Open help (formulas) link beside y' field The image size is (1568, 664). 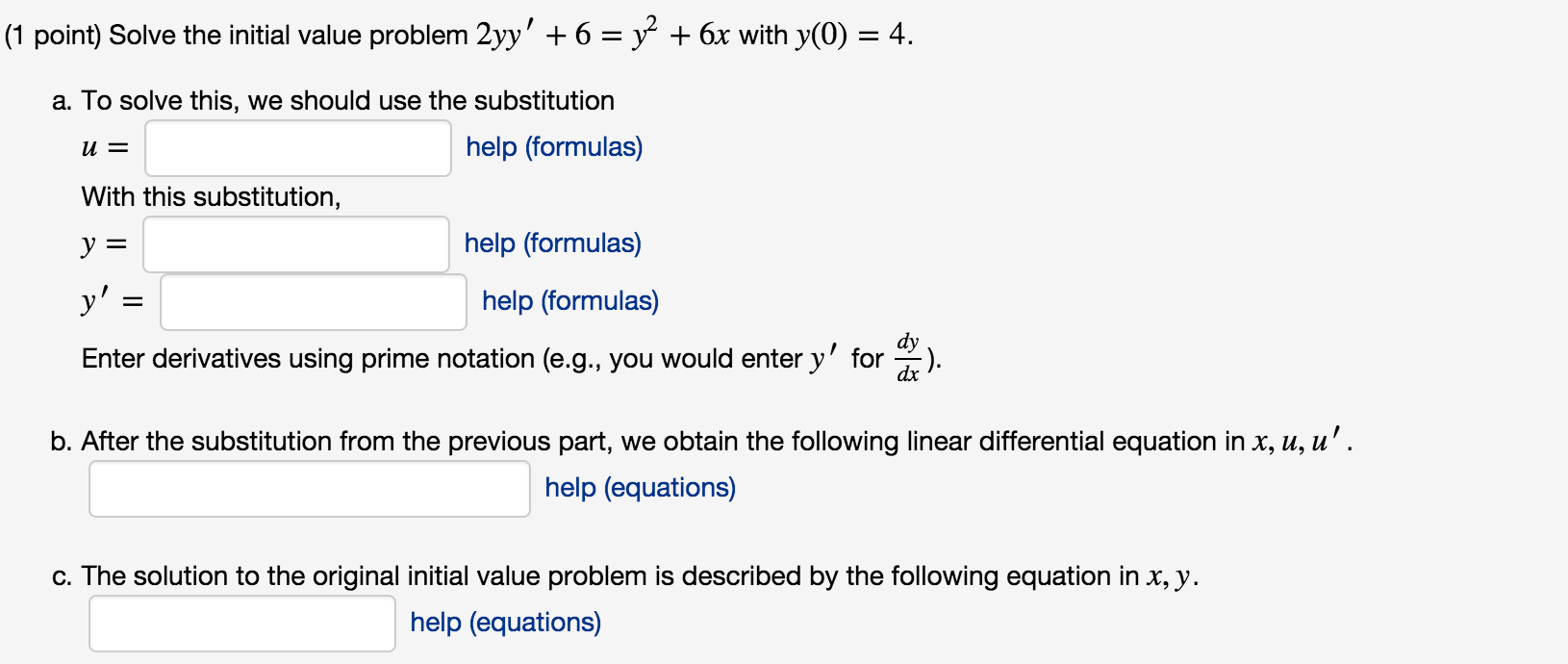pos(570,301)
